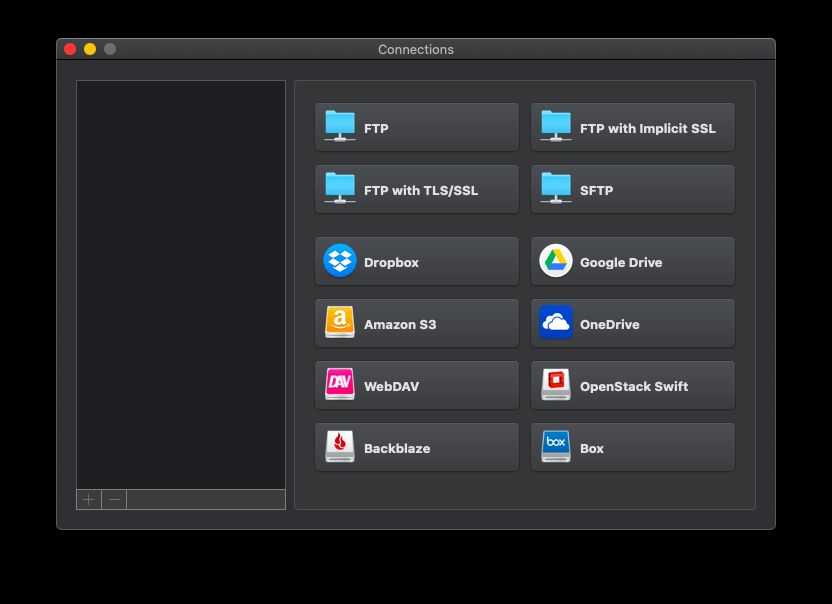This screenshot has width=832, height=604.
Task: Click the SFTP folder icon
Action: pos(556,189)
